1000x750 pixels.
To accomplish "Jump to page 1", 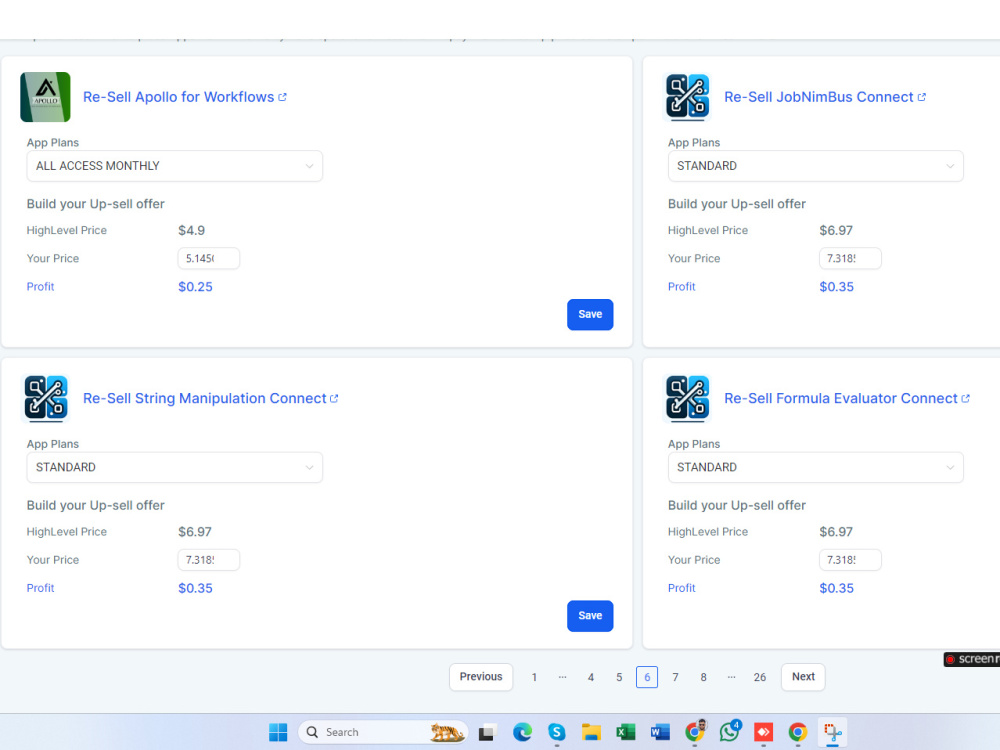I will pyautogui.click(x=534, y=677).
